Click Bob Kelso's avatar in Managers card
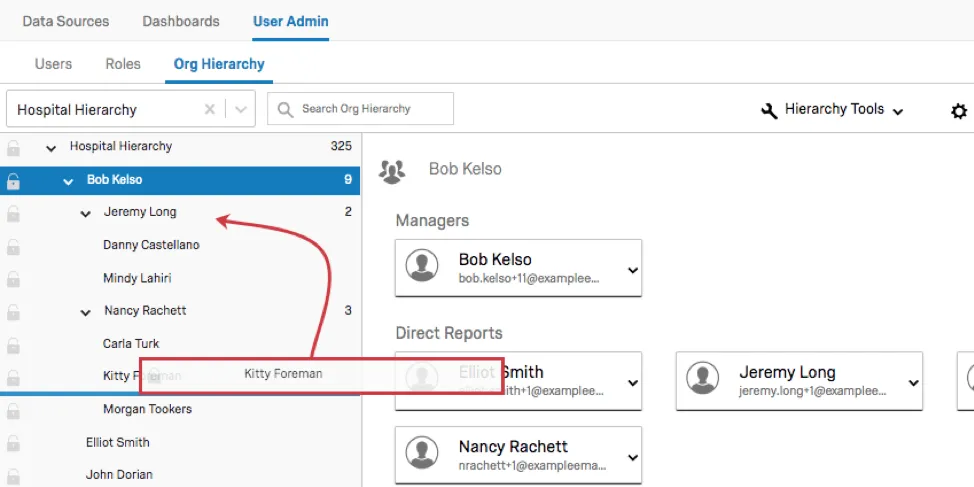974x487 pixels. 424,267
